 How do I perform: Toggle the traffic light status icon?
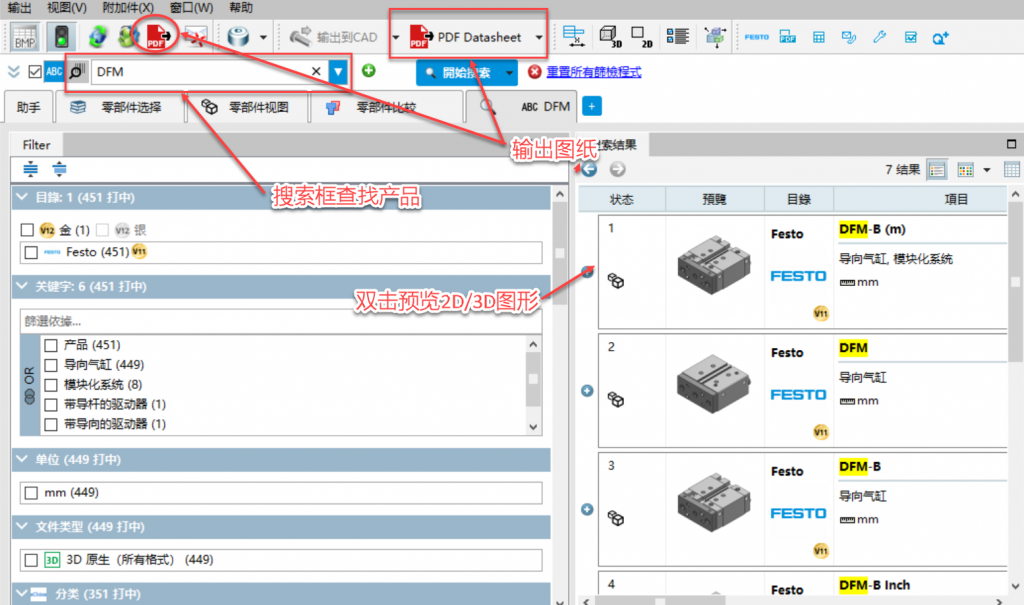point(61,37)
